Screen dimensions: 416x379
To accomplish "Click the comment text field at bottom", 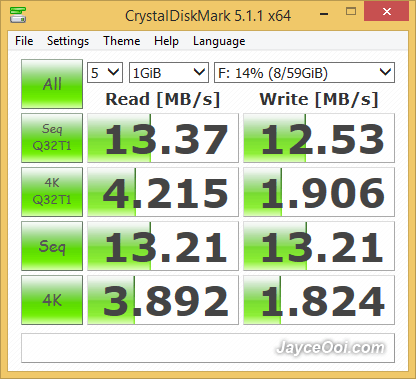I will (x=208, y=348).
